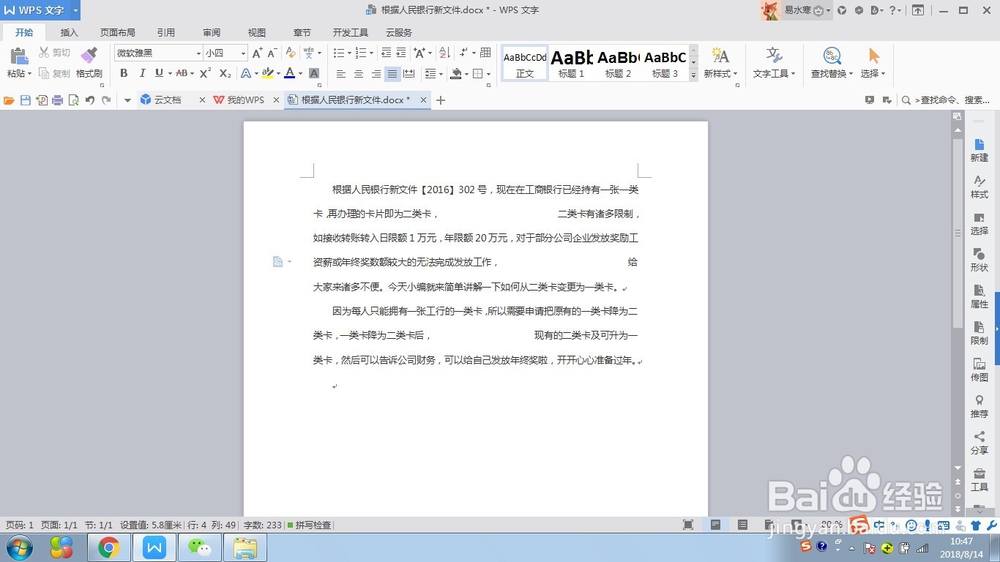Toggle superscript X² formatting

point(205,73)
